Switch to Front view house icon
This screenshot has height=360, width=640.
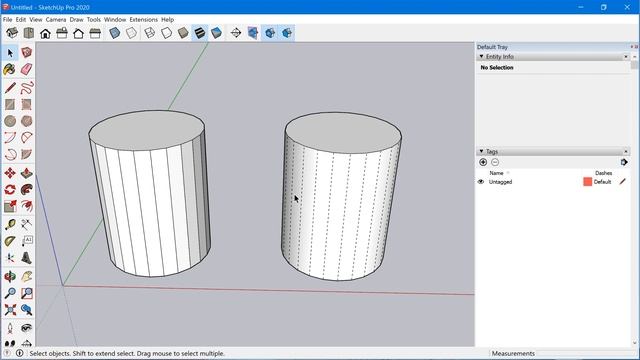point(45,33)
